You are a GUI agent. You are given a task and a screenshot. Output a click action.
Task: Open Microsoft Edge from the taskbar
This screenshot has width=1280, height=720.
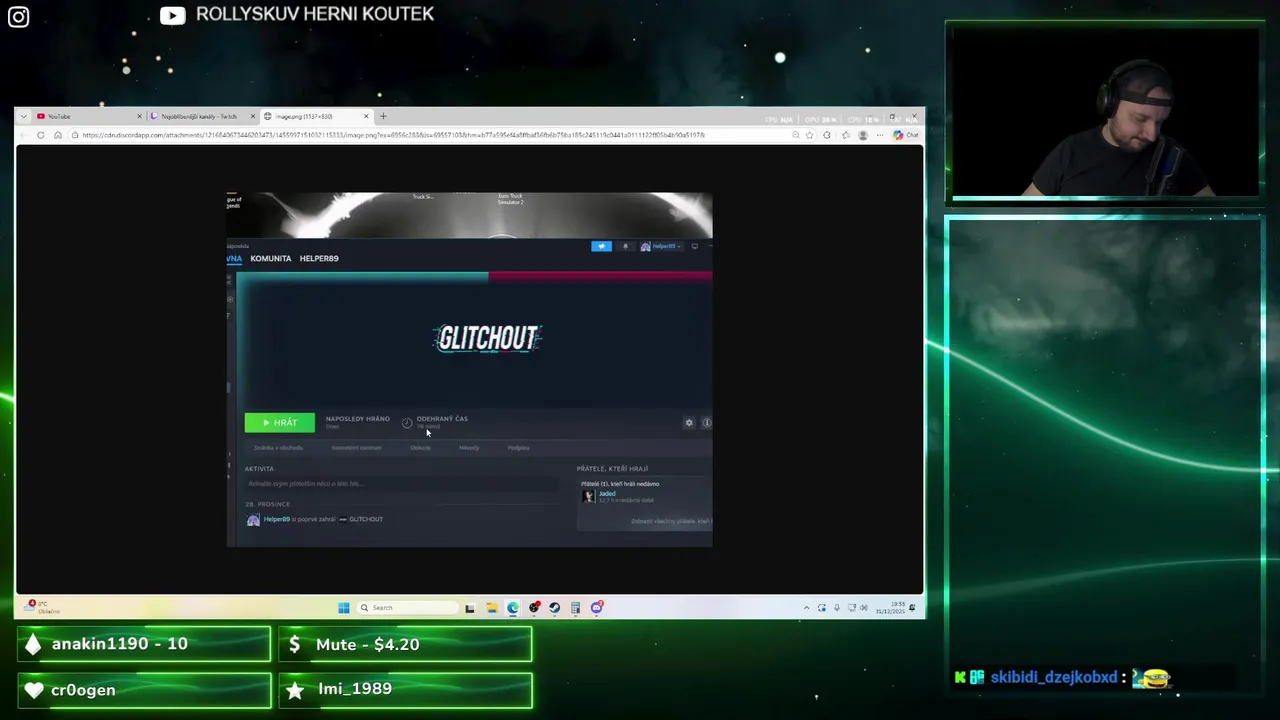[513, 607]
